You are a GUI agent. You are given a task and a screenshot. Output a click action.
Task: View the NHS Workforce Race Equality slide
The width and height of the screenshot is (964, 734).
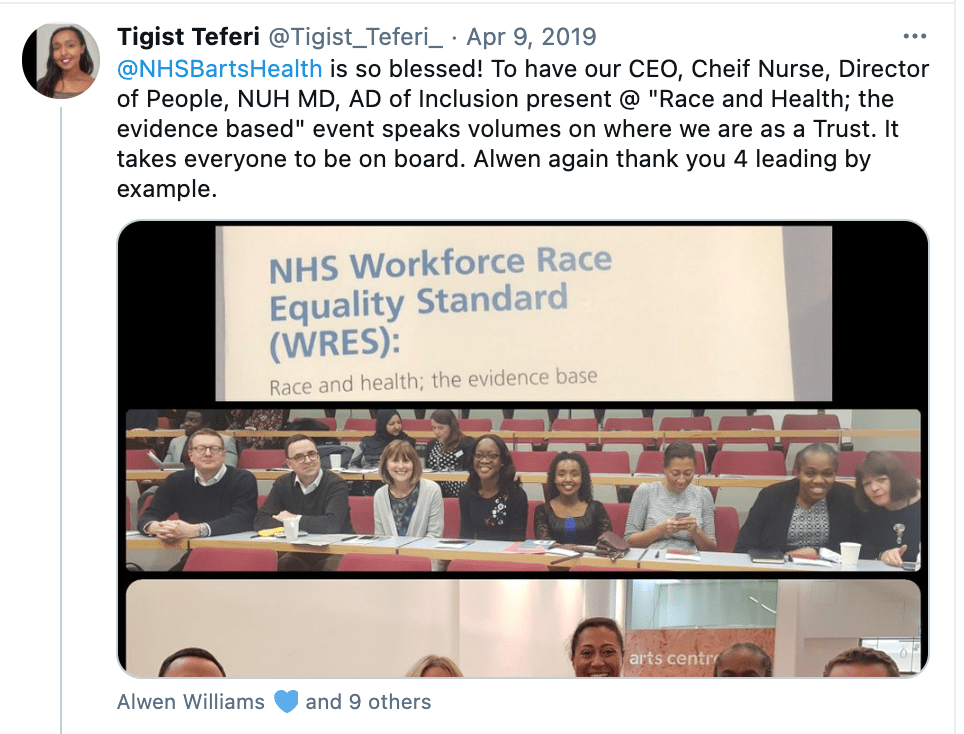tap(523, 314)
